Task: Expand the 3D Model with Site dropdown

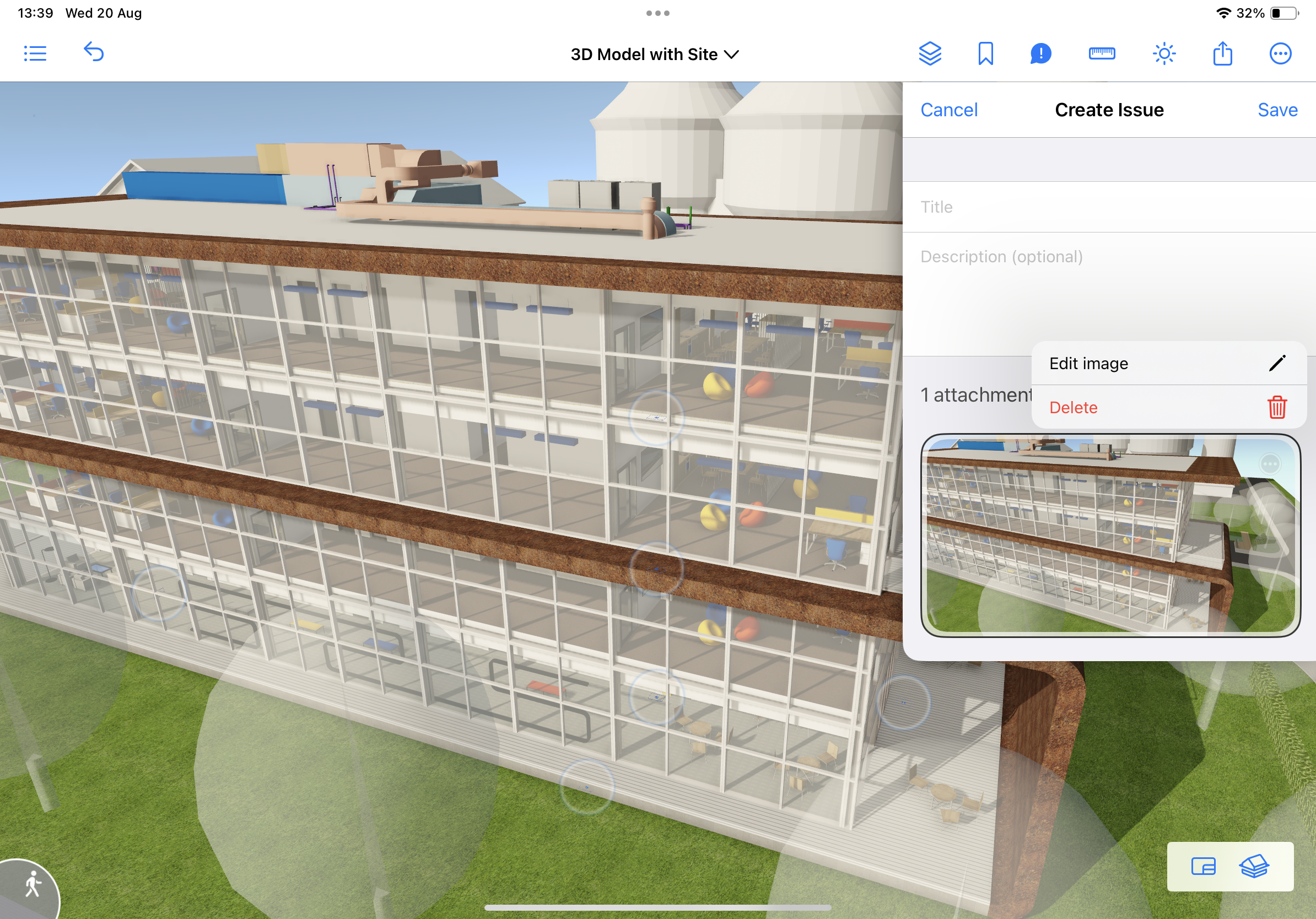Action: click(x=655, y=55)
